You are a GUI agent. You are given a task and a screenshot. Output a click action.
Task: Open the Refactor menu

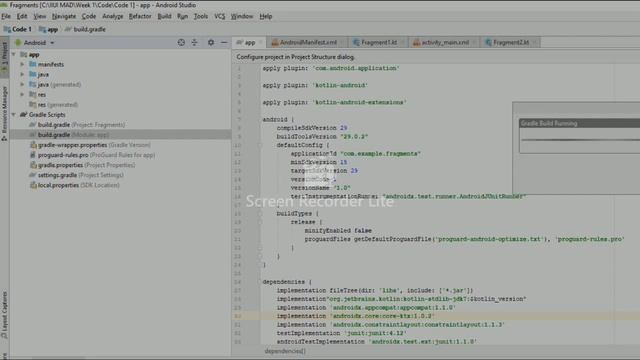[140, 16]
